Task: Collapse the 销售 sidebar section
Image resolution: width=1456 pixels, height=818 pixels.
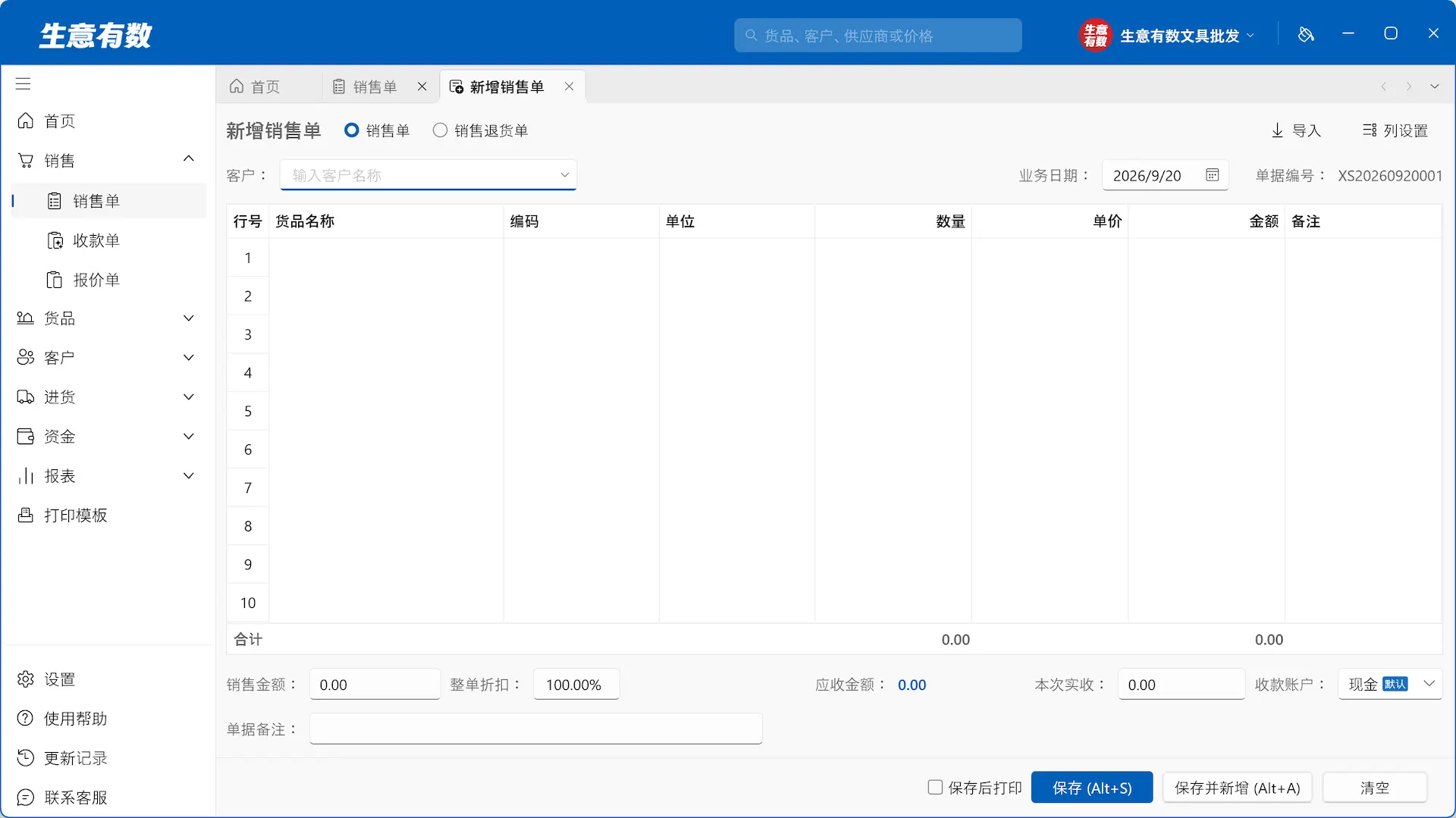Action: click(x=189, y=158)
